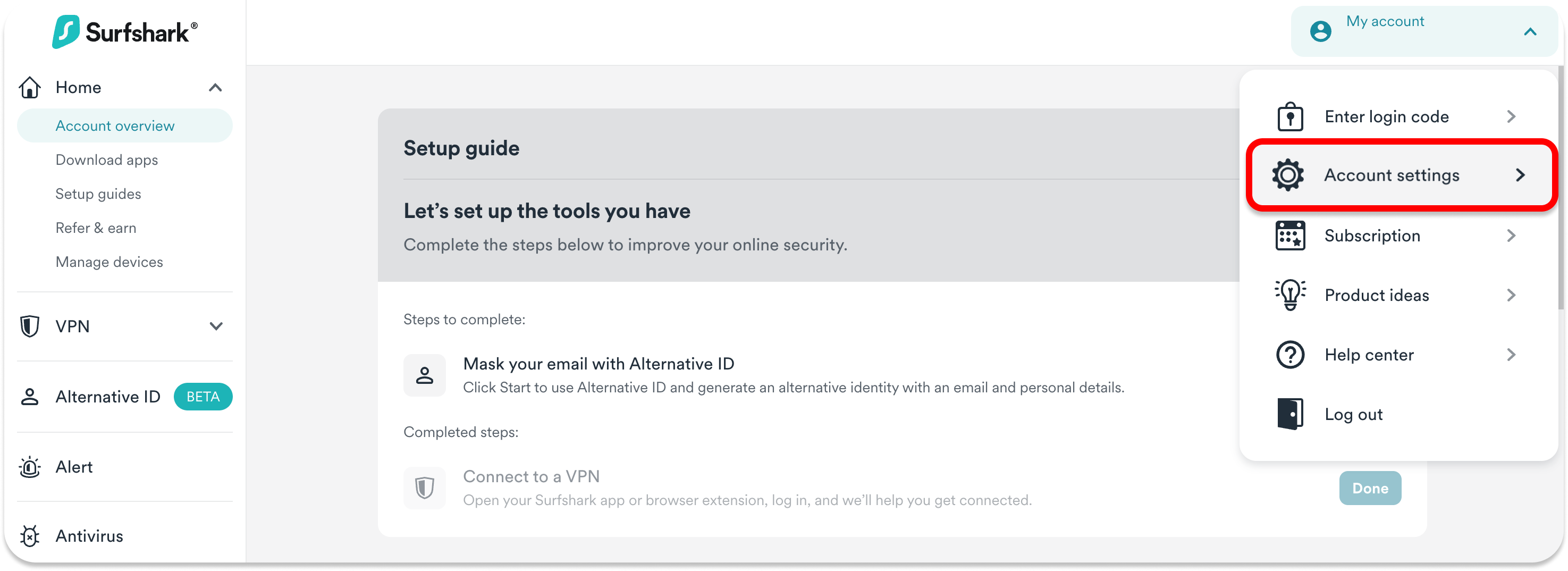Collapse the My account dropdown
1568x571 pixels.
pos(1530,32)
